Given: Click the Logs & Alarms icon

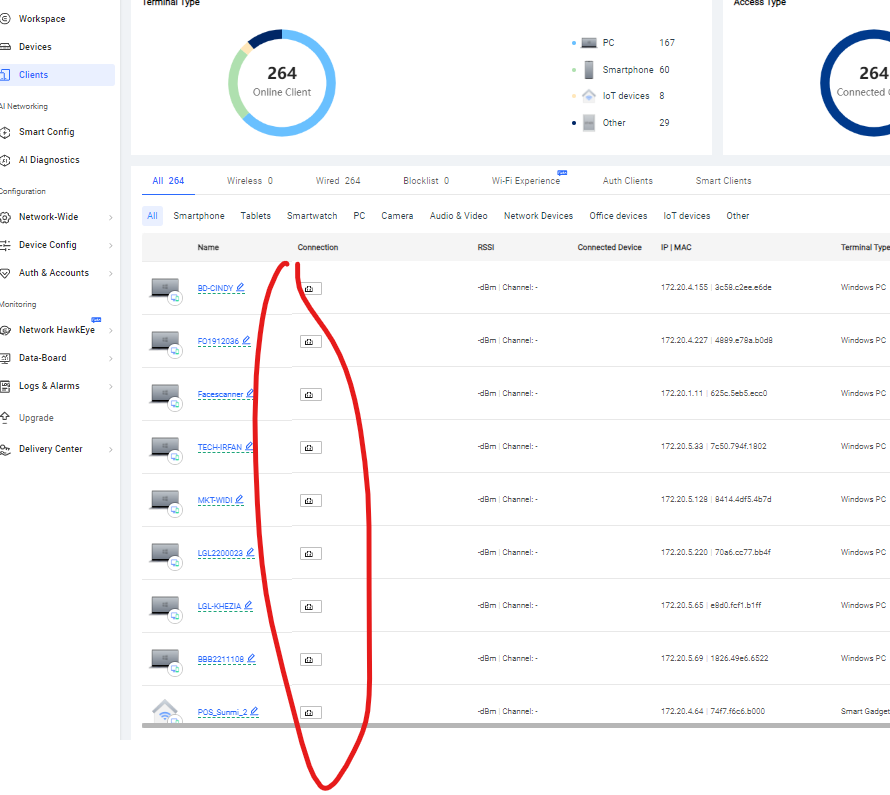Looking at the screenshot, I should tap(5, 386).
